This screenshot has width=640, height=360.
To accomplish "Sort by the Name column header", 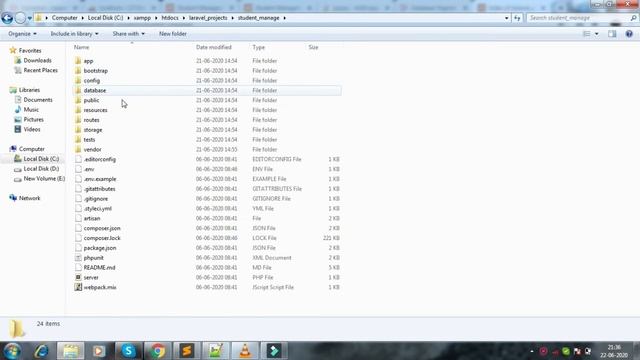I will point(82,47).
